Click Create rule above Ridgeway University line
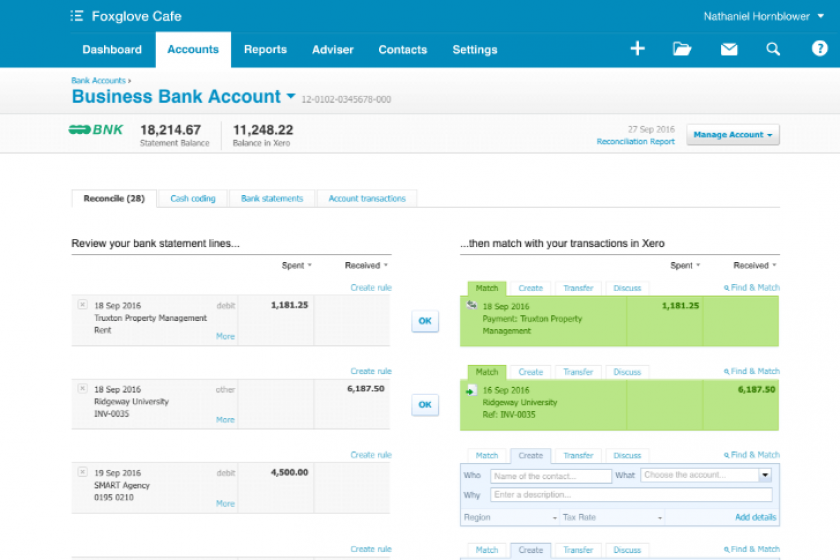 point(371,371)
